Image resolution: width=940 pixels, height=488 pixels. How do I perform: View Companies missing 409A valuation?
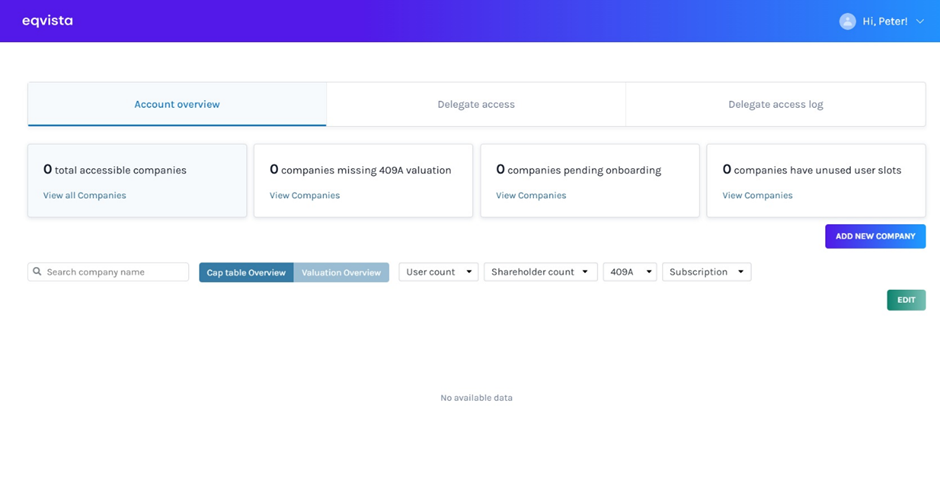[304, 196]
